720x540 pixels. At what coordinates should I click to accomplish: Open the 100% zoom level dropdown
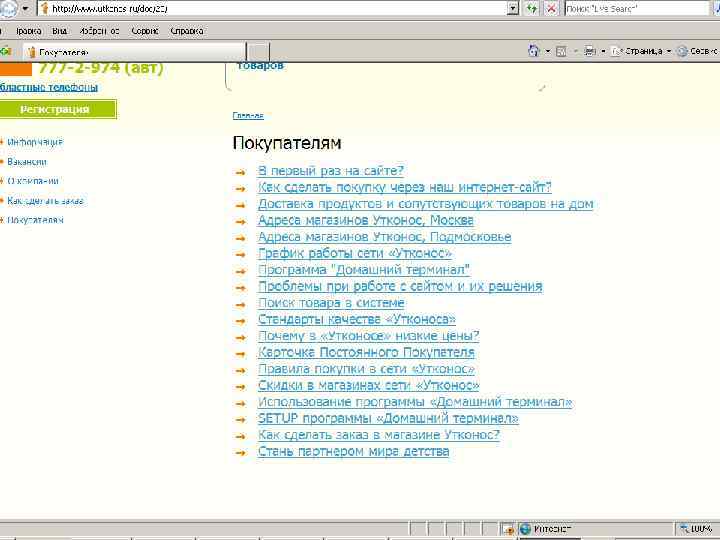697,529
